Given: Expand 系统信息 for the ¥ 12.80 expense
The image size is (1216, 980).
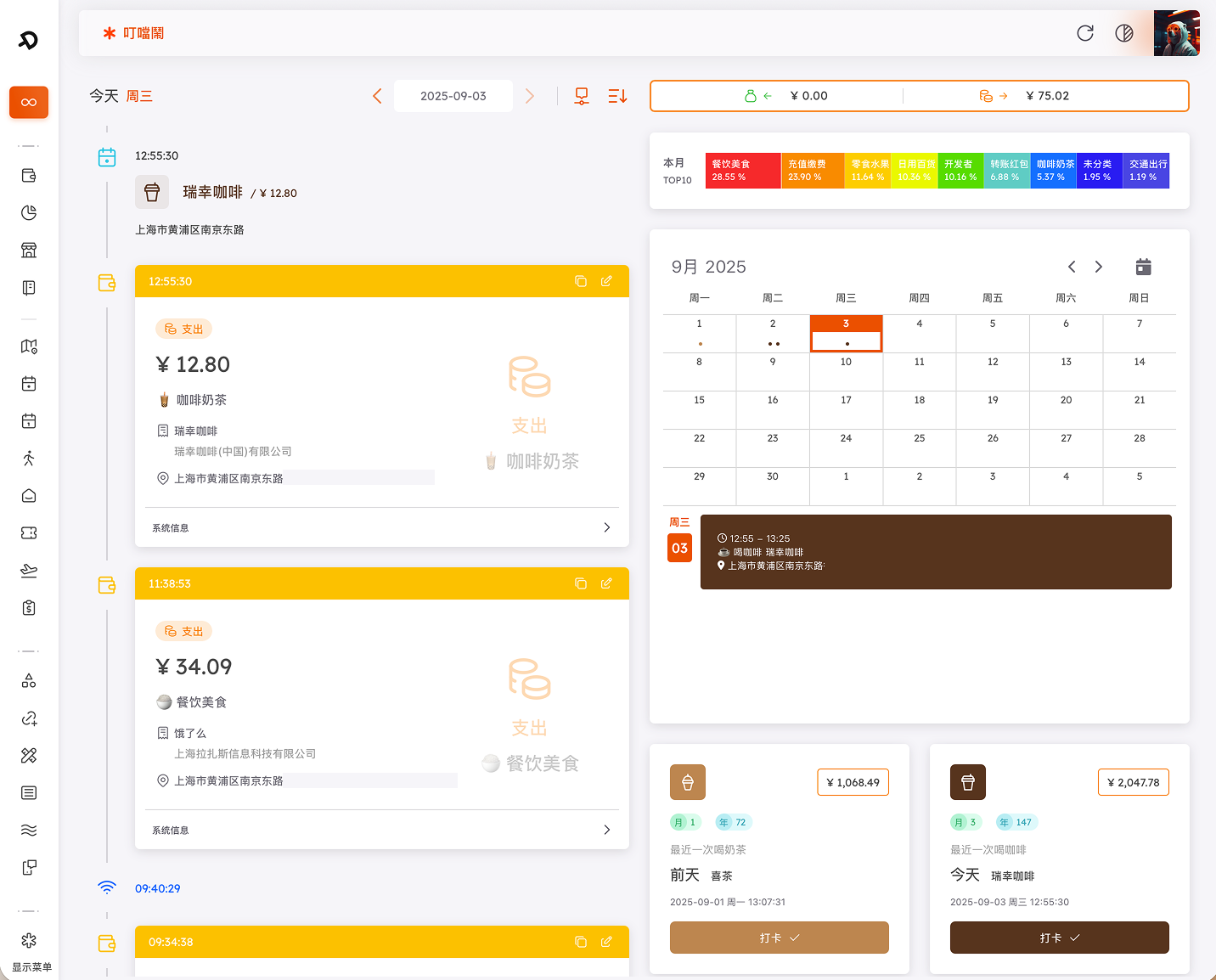Looking at the screenshot, I should coord(606,527).
